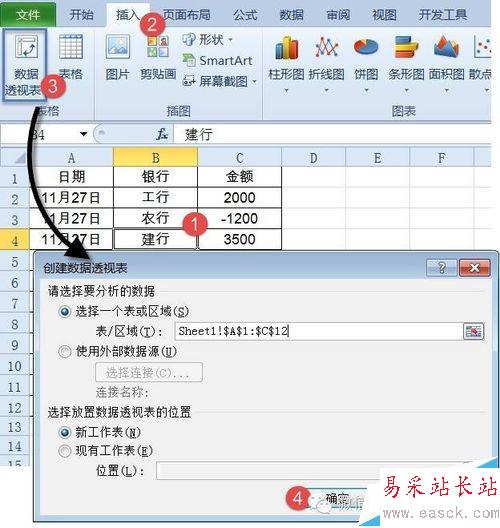Select column D header
The width and height of the screenshot is (500, 528).
coord(313,157)
